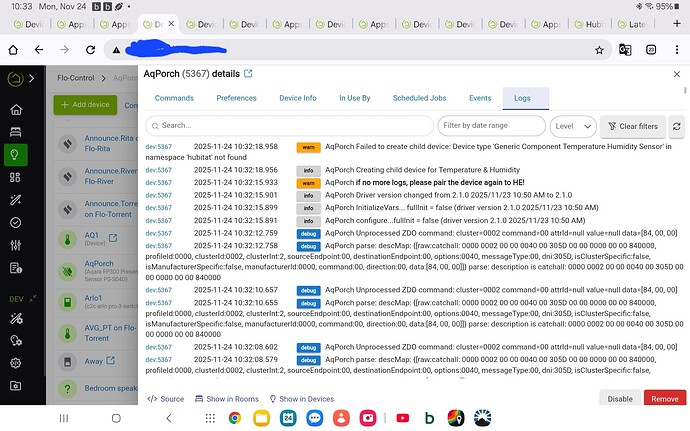The image size is (690, 431).
Task: Expand the sidebar with the chevron arrow
Action: (32, 78)
